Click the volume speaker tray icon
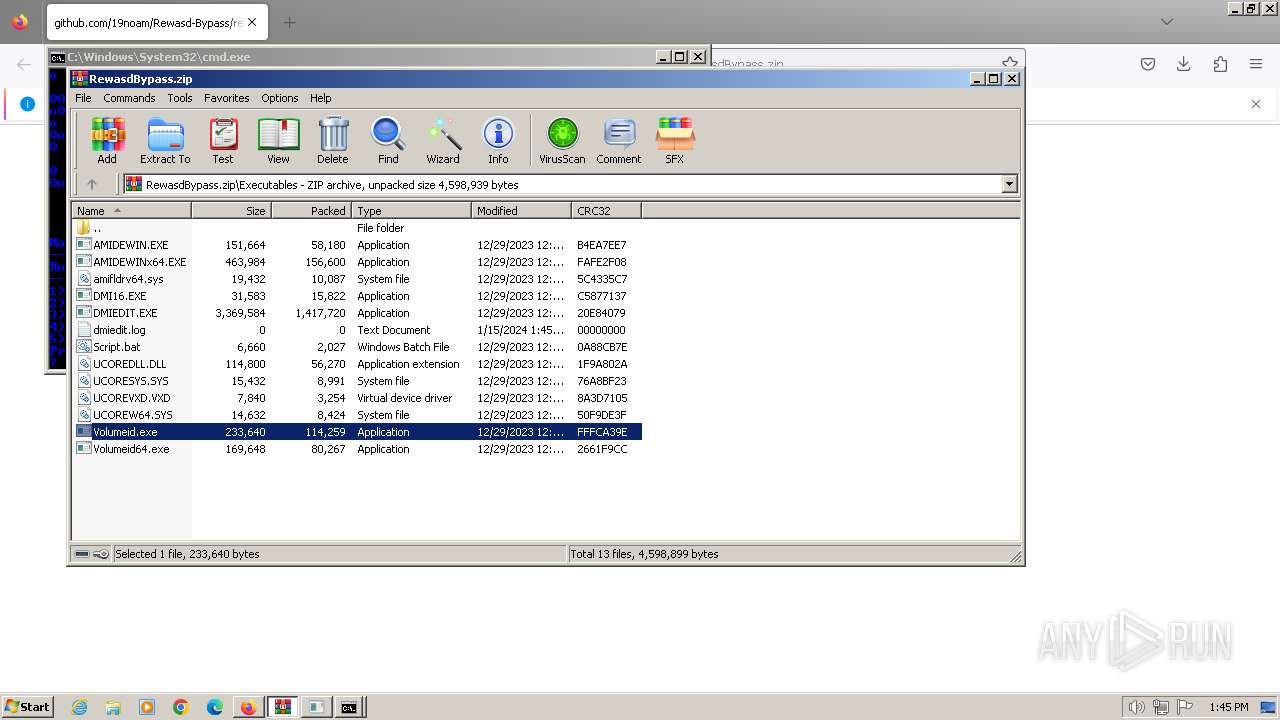 pyautogui.click(x=1136, y=707)
